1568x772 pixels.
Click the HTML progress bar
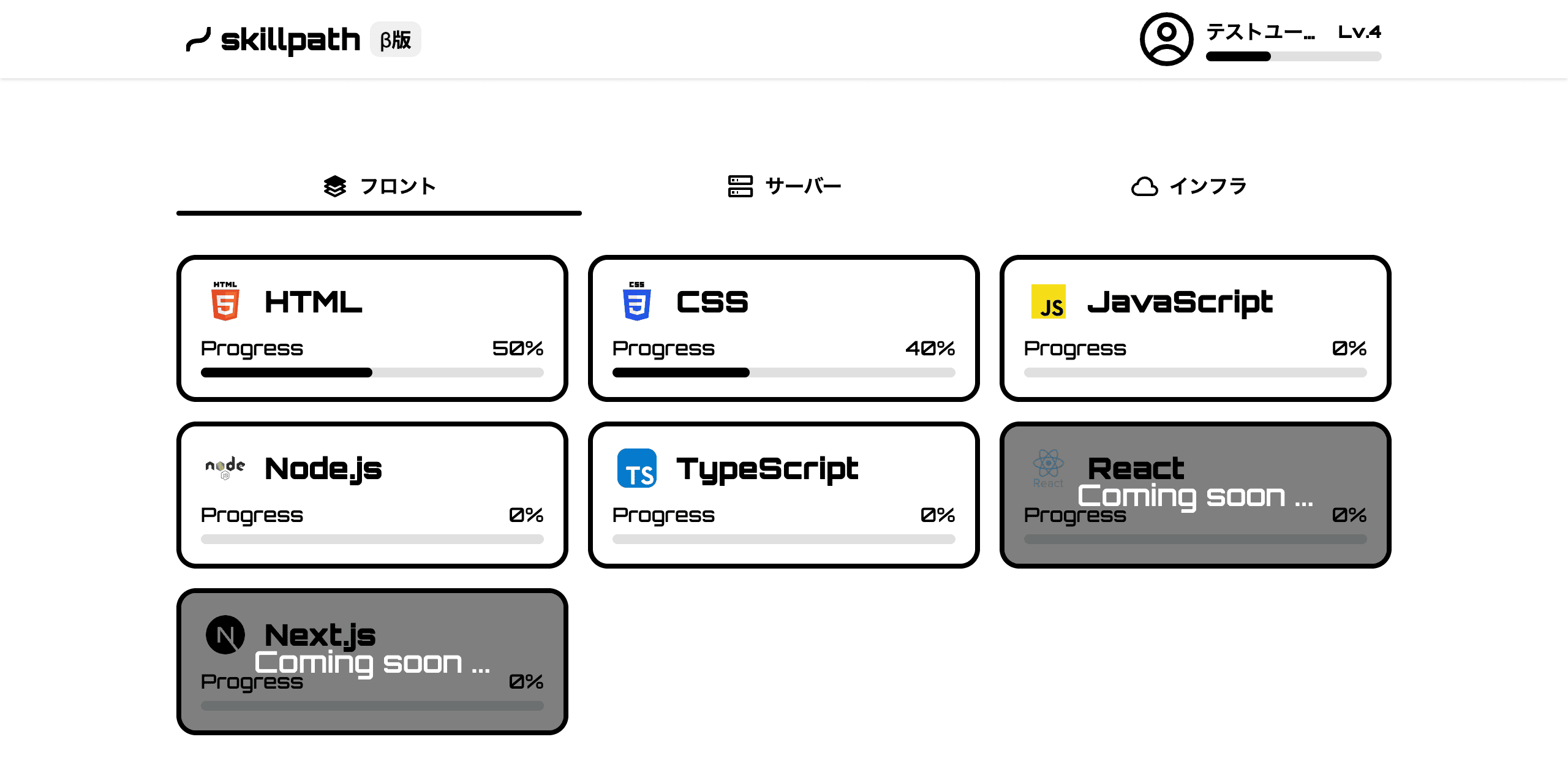click(372, 373)
